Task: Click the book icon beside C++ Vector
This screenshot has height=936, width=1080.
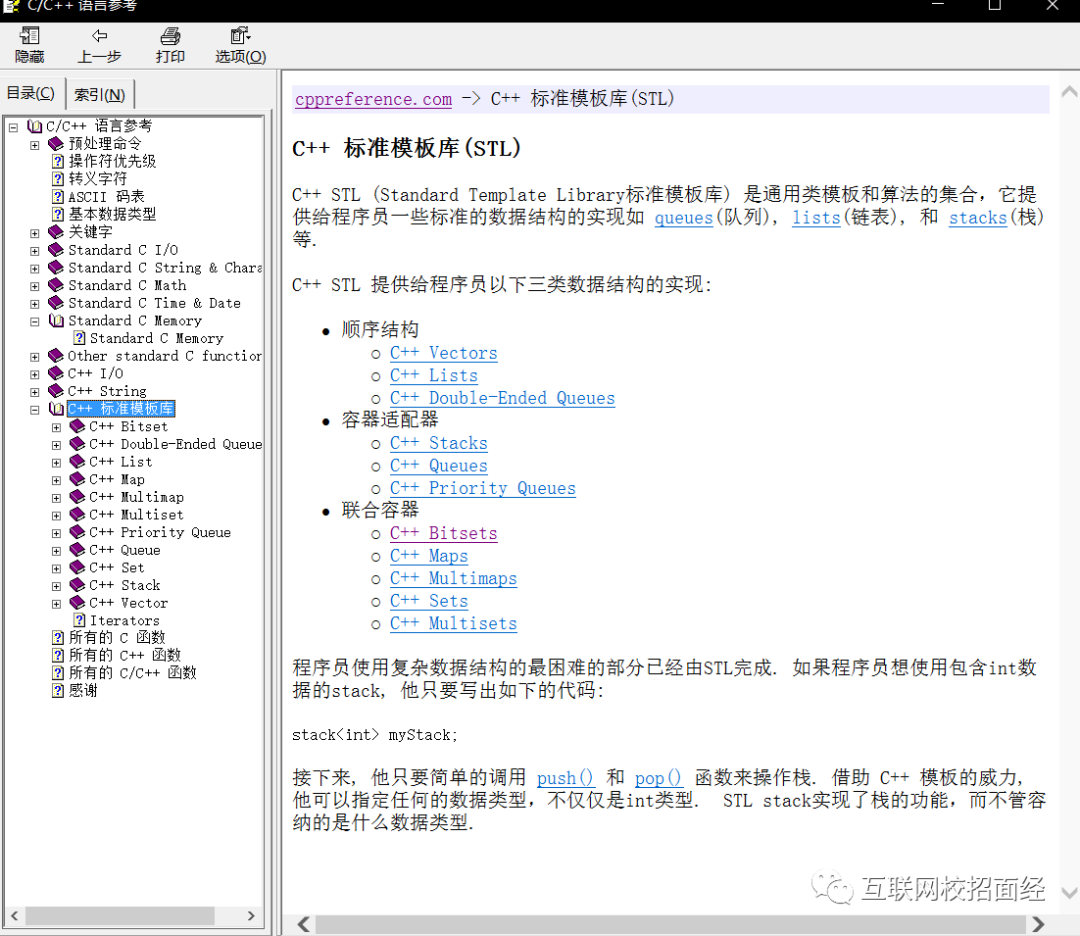Action: click(78, 603)
